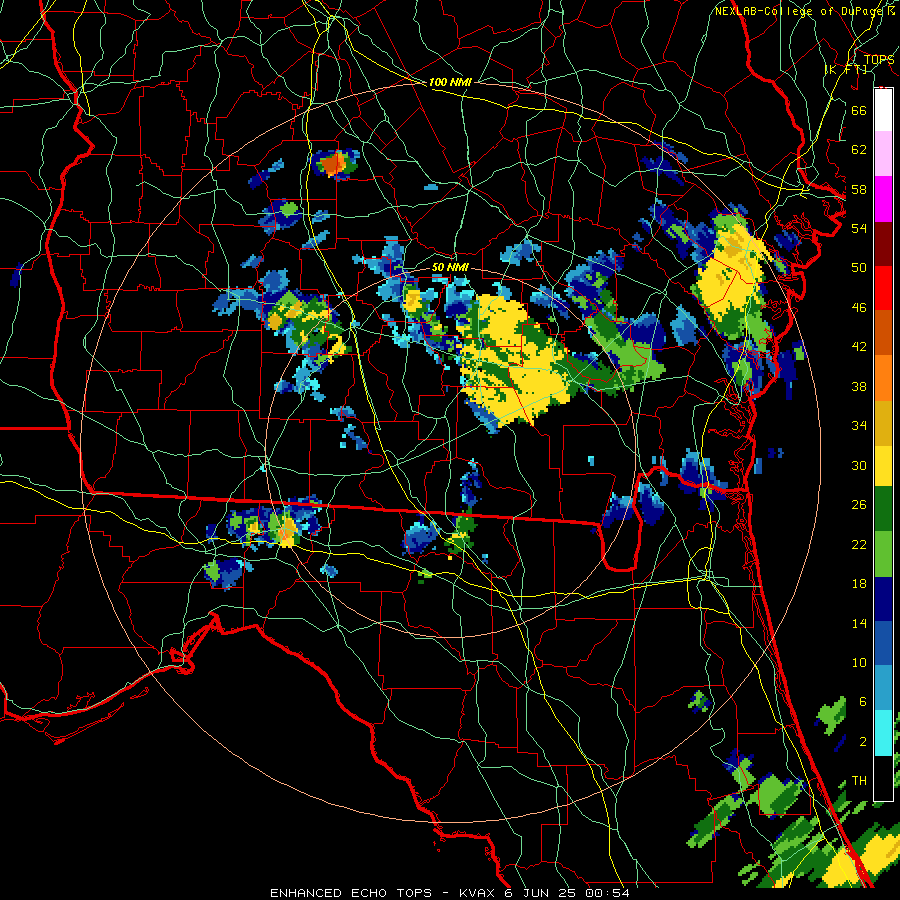Click the light orange legend swatch
The image size is (900, 900).
click(x=883, y=377)
